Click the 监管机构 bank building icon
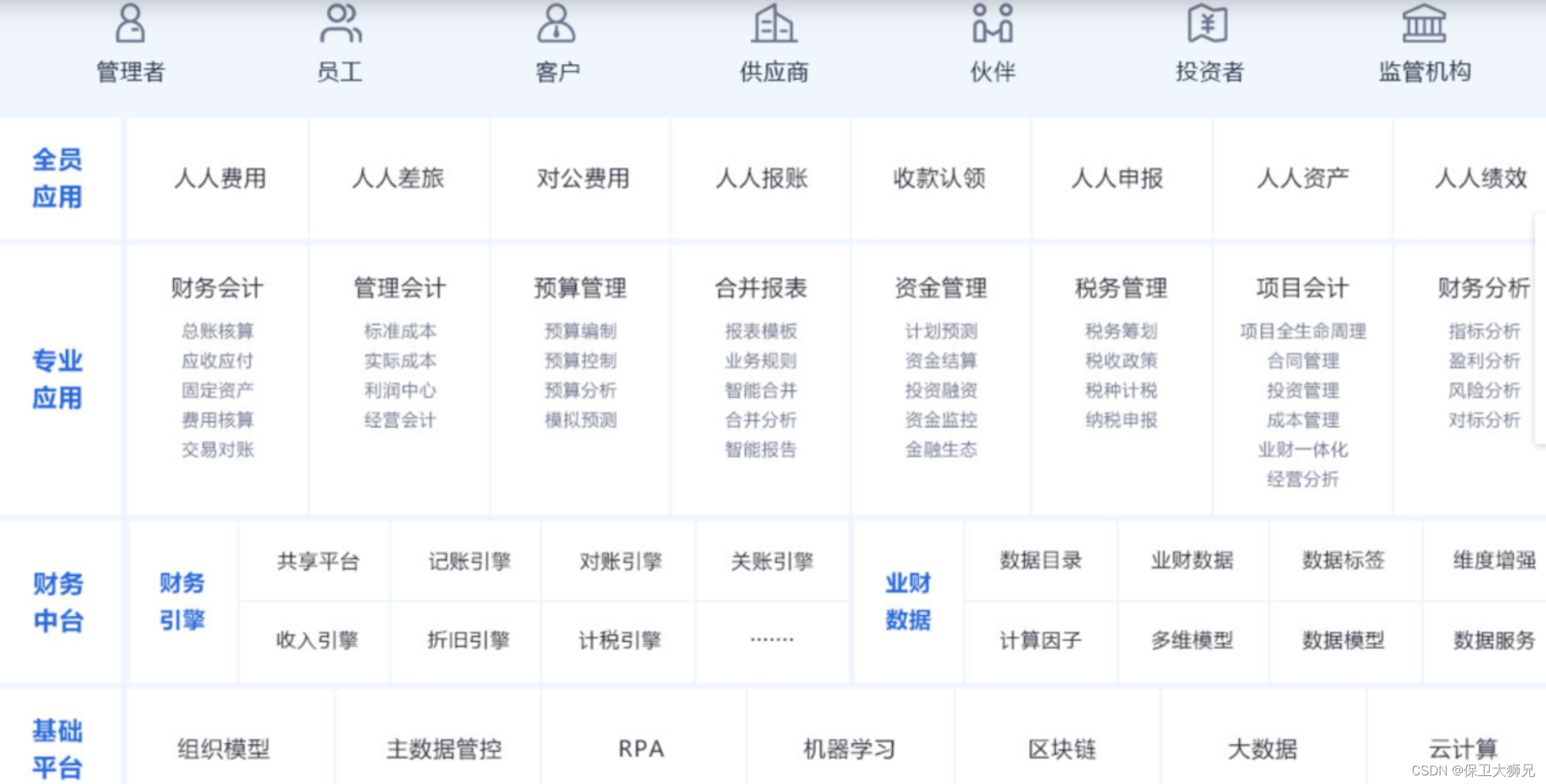This screenshot has width=1546, height=784. [x=1424, y=23]
